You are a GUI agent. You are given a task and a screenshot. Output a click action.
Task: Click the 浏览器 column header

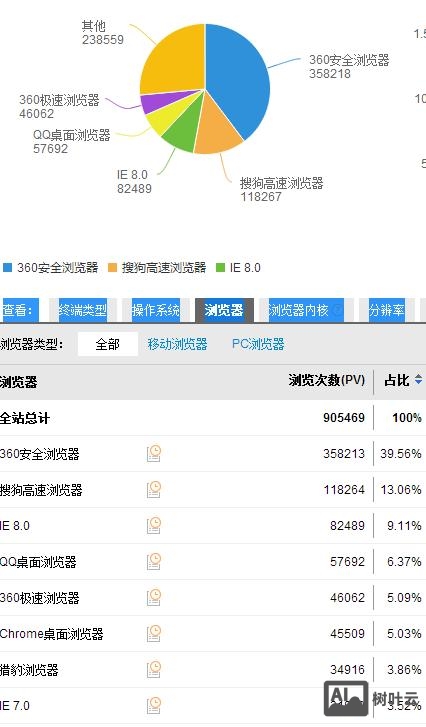pyautogui.click(x=19, y=382)
